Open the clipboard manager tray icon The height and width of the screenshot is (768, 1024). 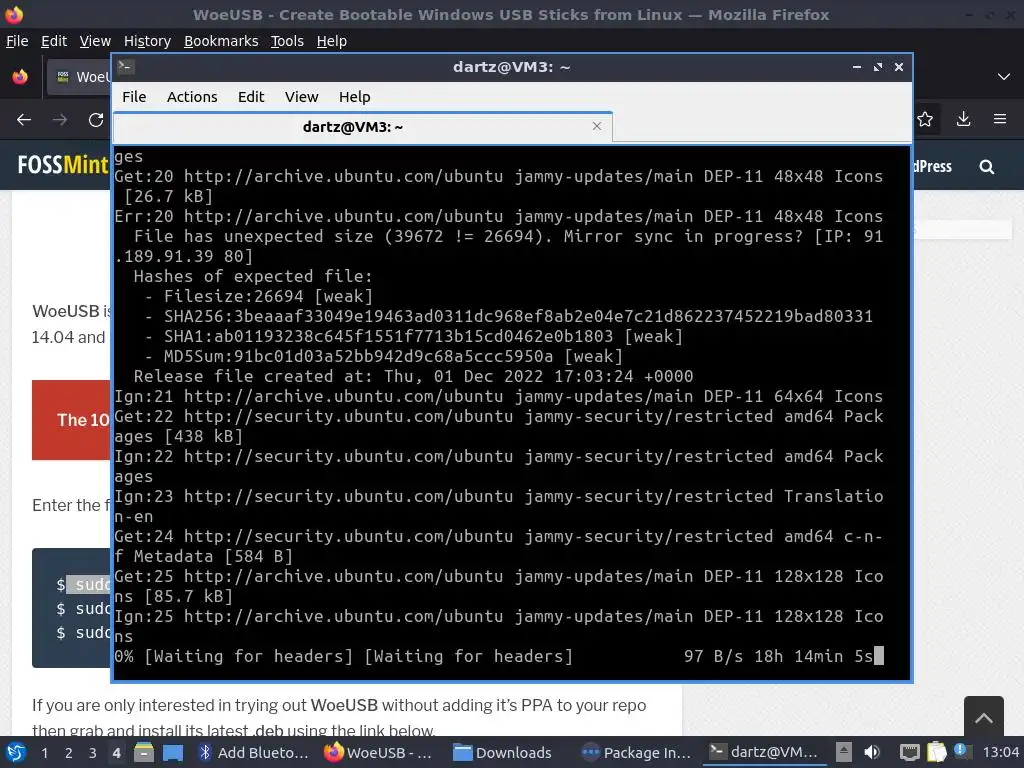(936, 752)
